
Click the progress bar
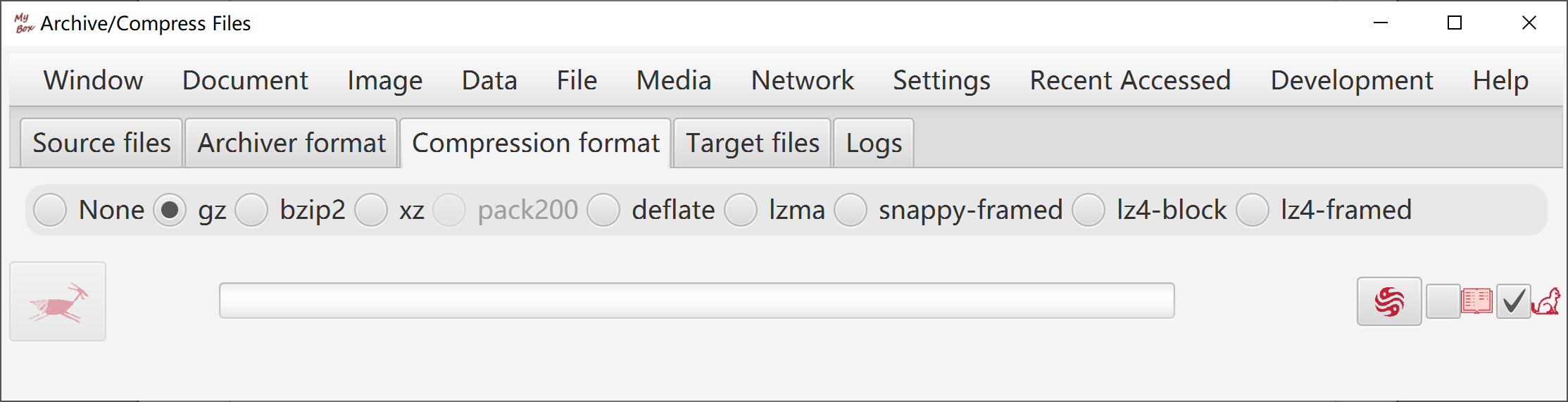tap(697, 301)
